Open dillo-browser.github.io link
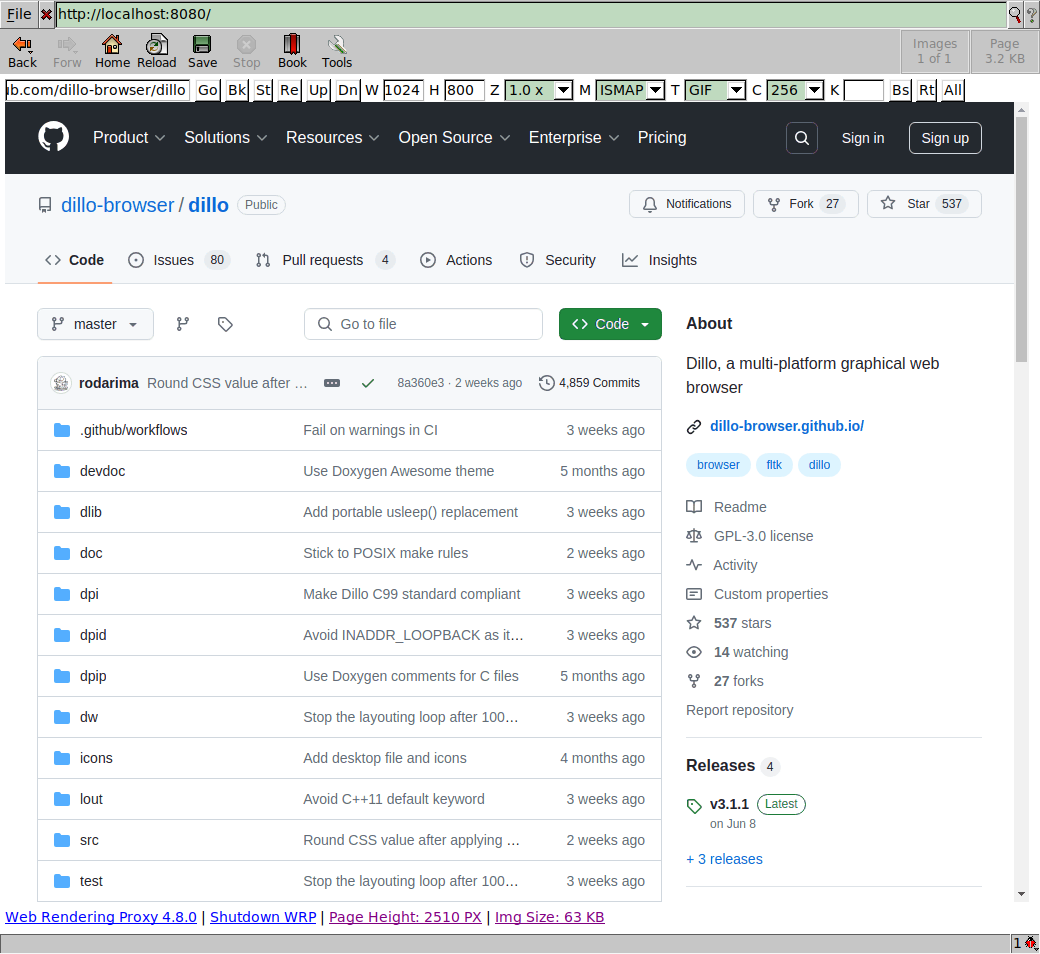This screenshot has height=954, width=1040. tap(787, 426)
